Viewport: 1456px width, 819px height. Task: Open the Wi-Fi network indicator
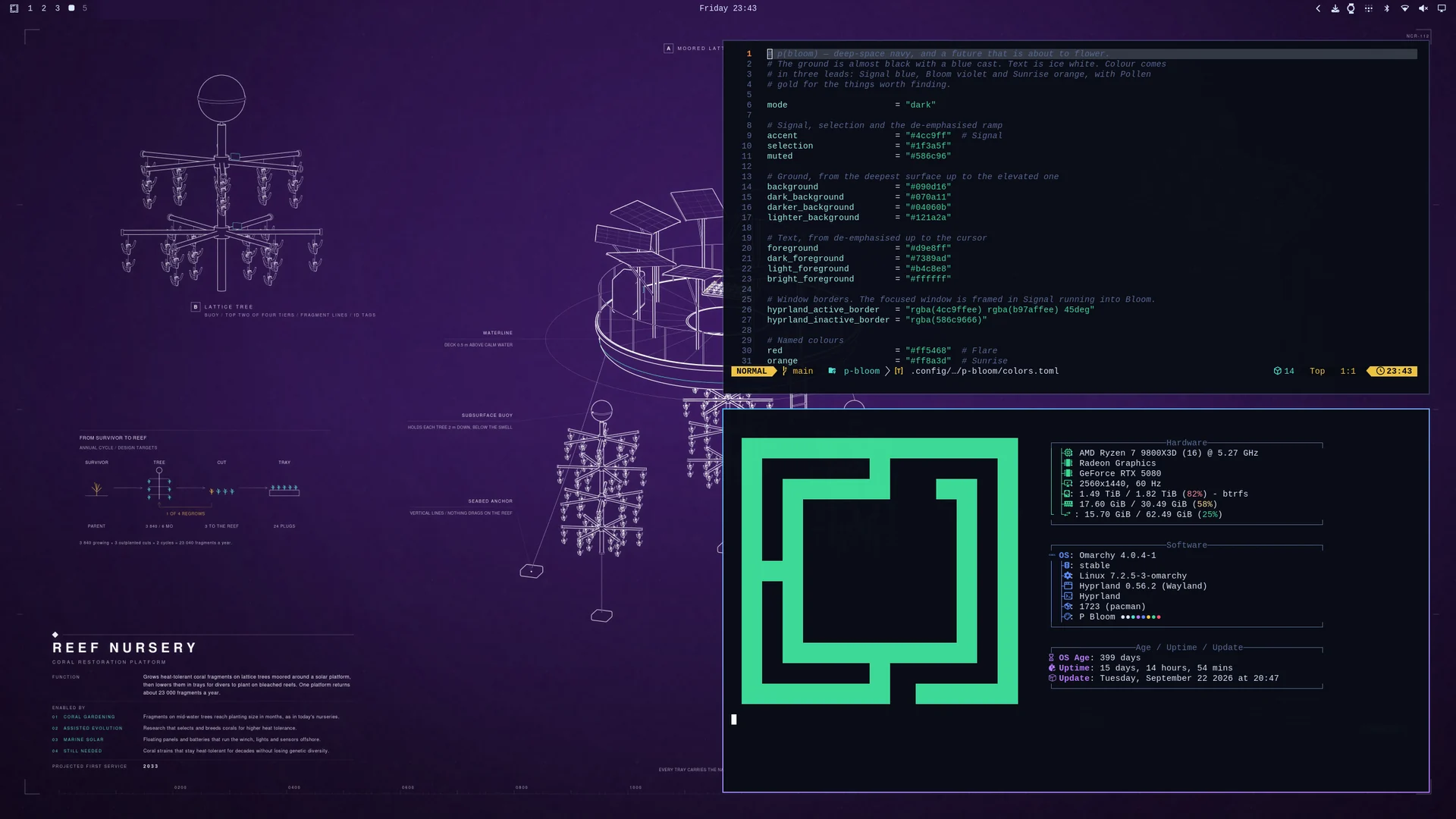click(1404, 8)
